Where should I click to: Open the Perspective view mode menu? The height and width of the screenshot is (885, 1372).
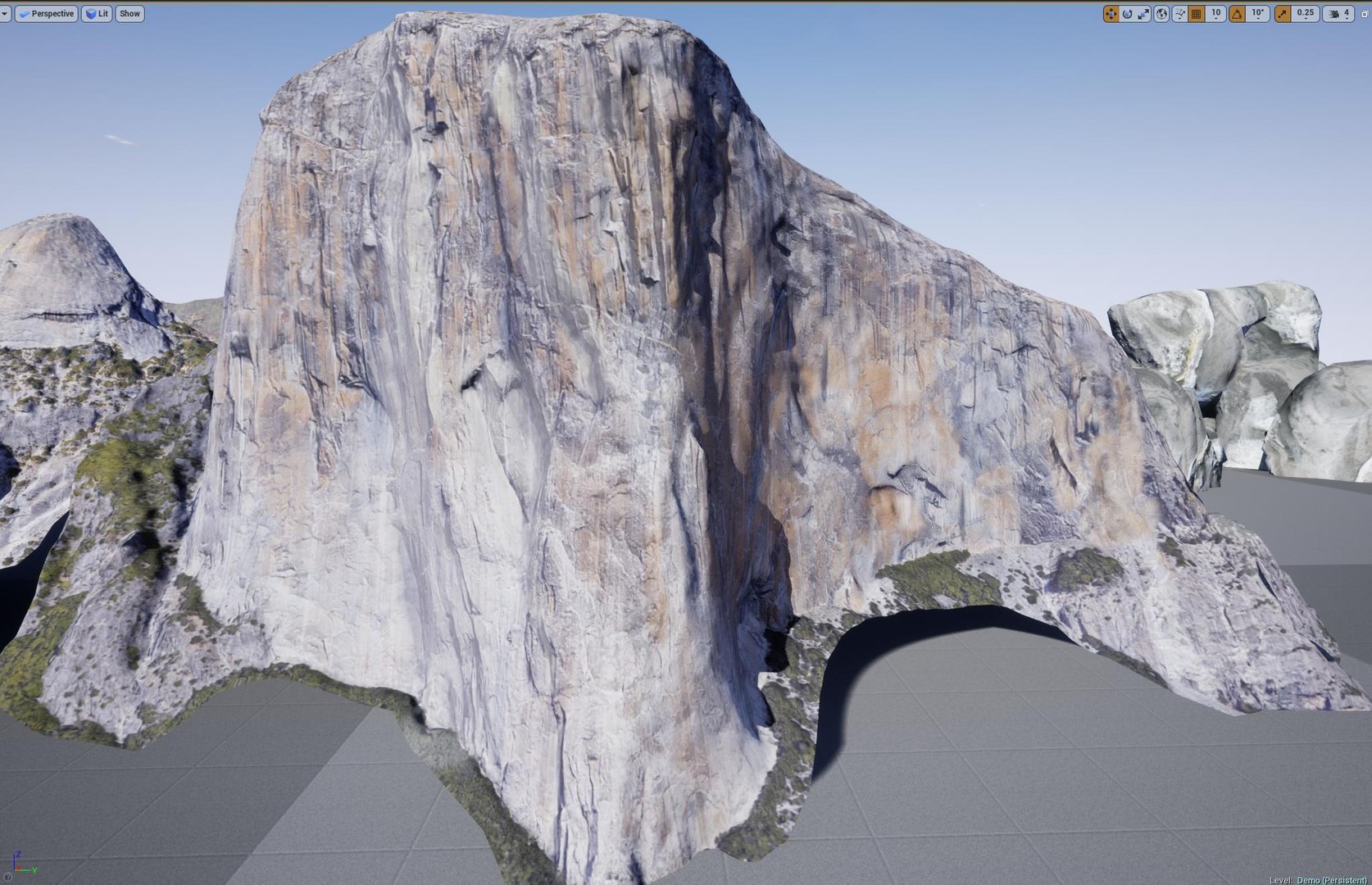click(47, 14)
